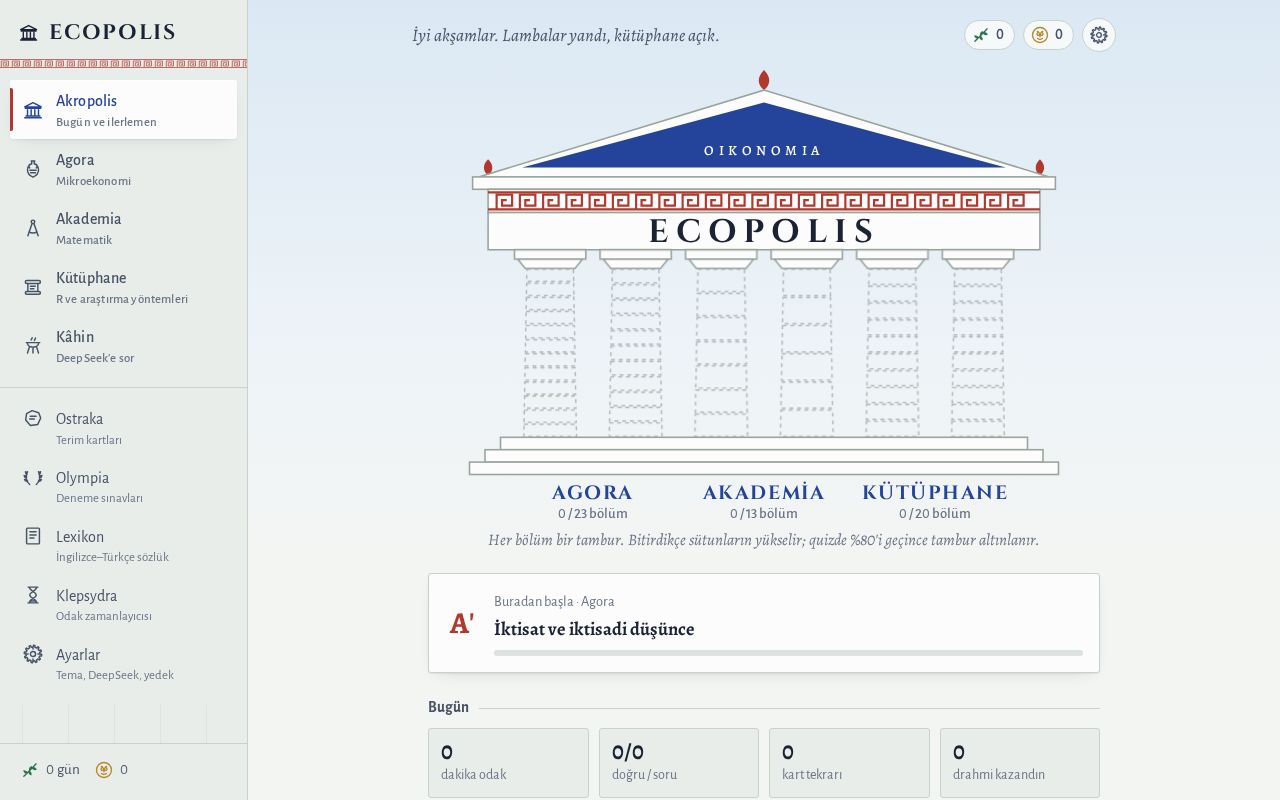
Task: Open Akropolis via its temple icon
Action: pyautogui.click(x=33, y=110)
